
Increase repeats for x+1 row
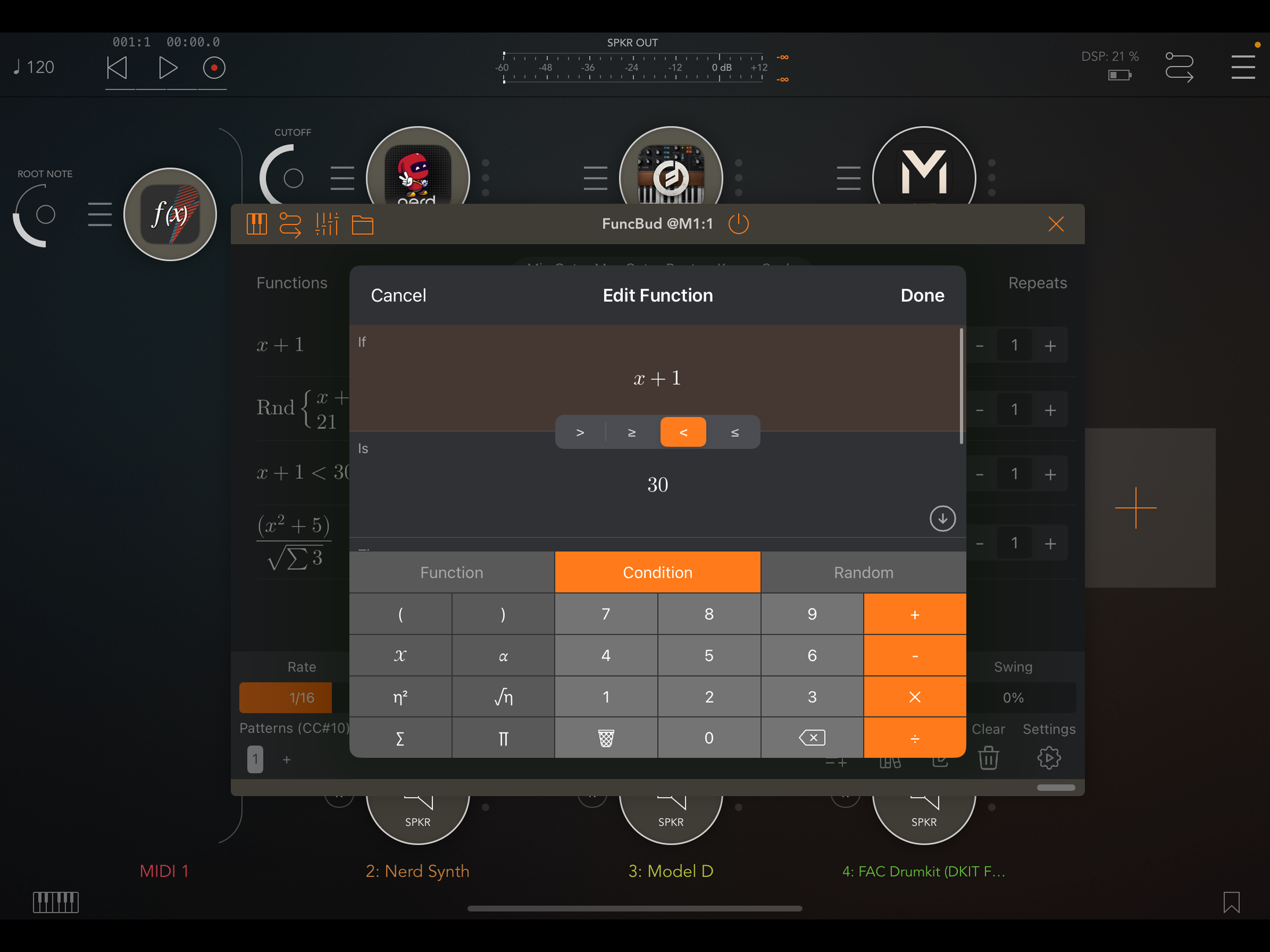point(1050,346)
